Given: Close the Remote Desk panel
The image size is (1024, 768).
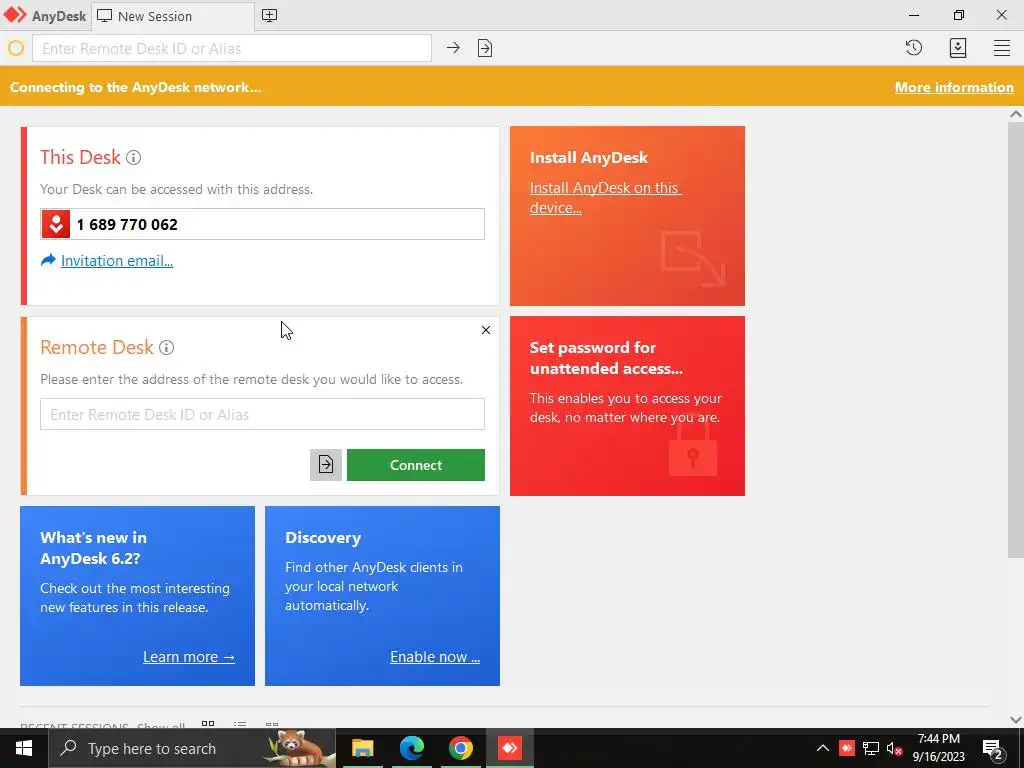Looking at the screenshot, I should pyautogui.click(x=485, y=330).
